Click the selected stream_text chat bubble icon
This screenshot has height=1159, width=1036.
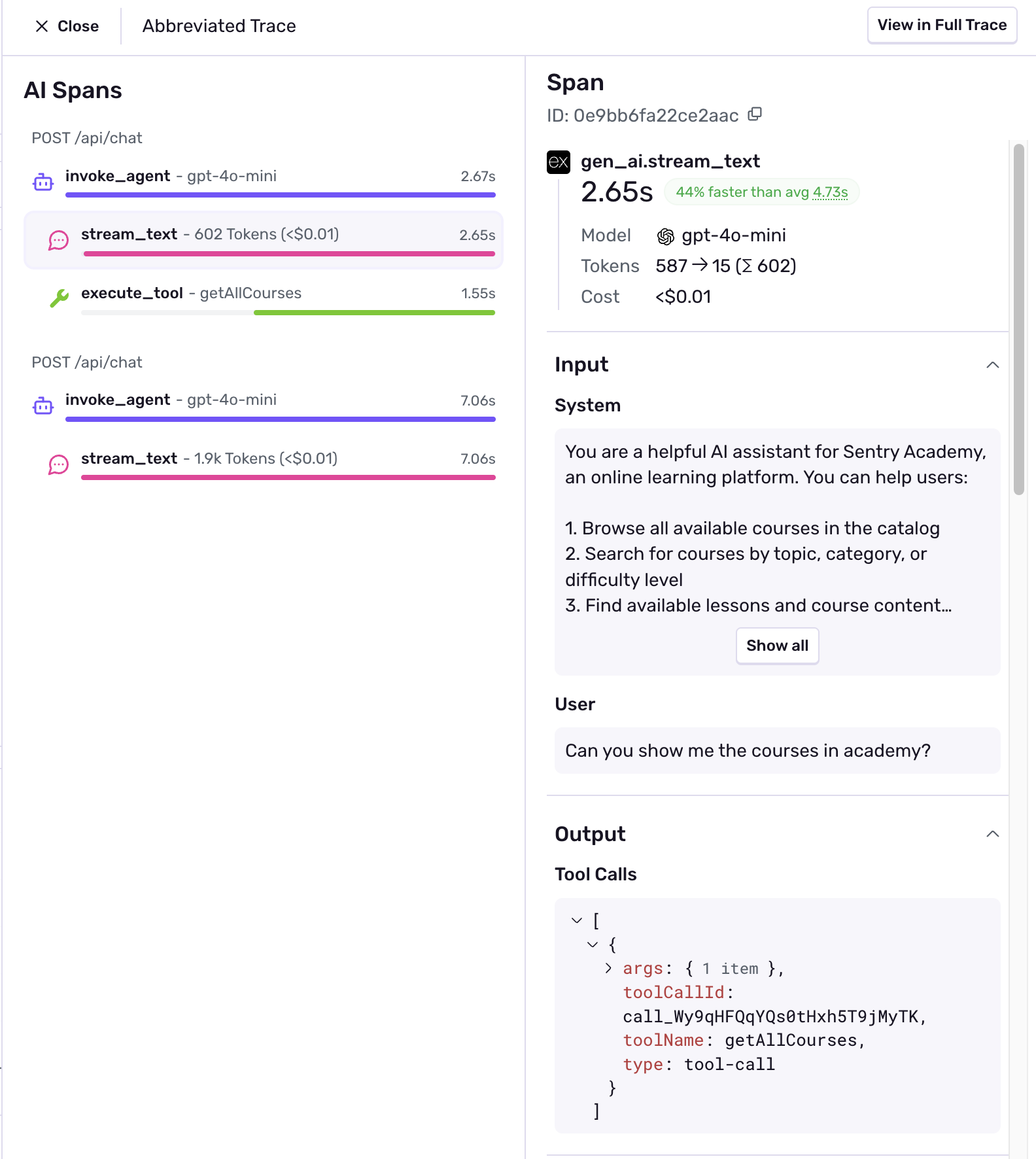tap(58, 240)
